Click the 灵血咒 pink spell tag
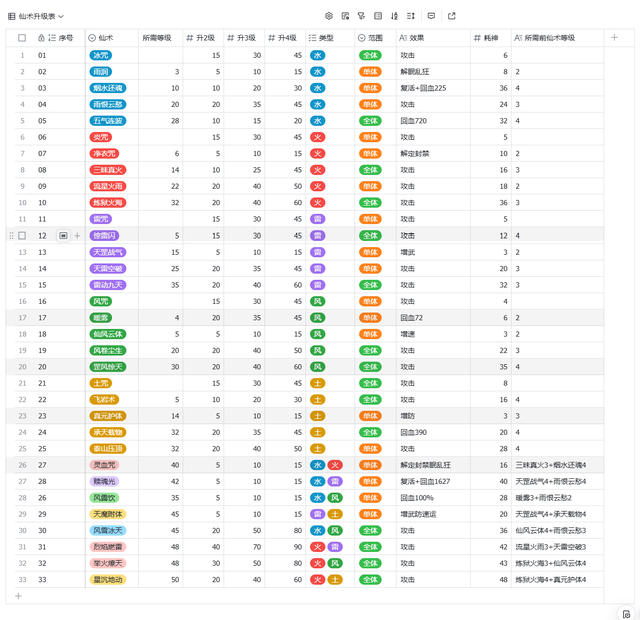 pyautogui.click(x=104, y=465)
